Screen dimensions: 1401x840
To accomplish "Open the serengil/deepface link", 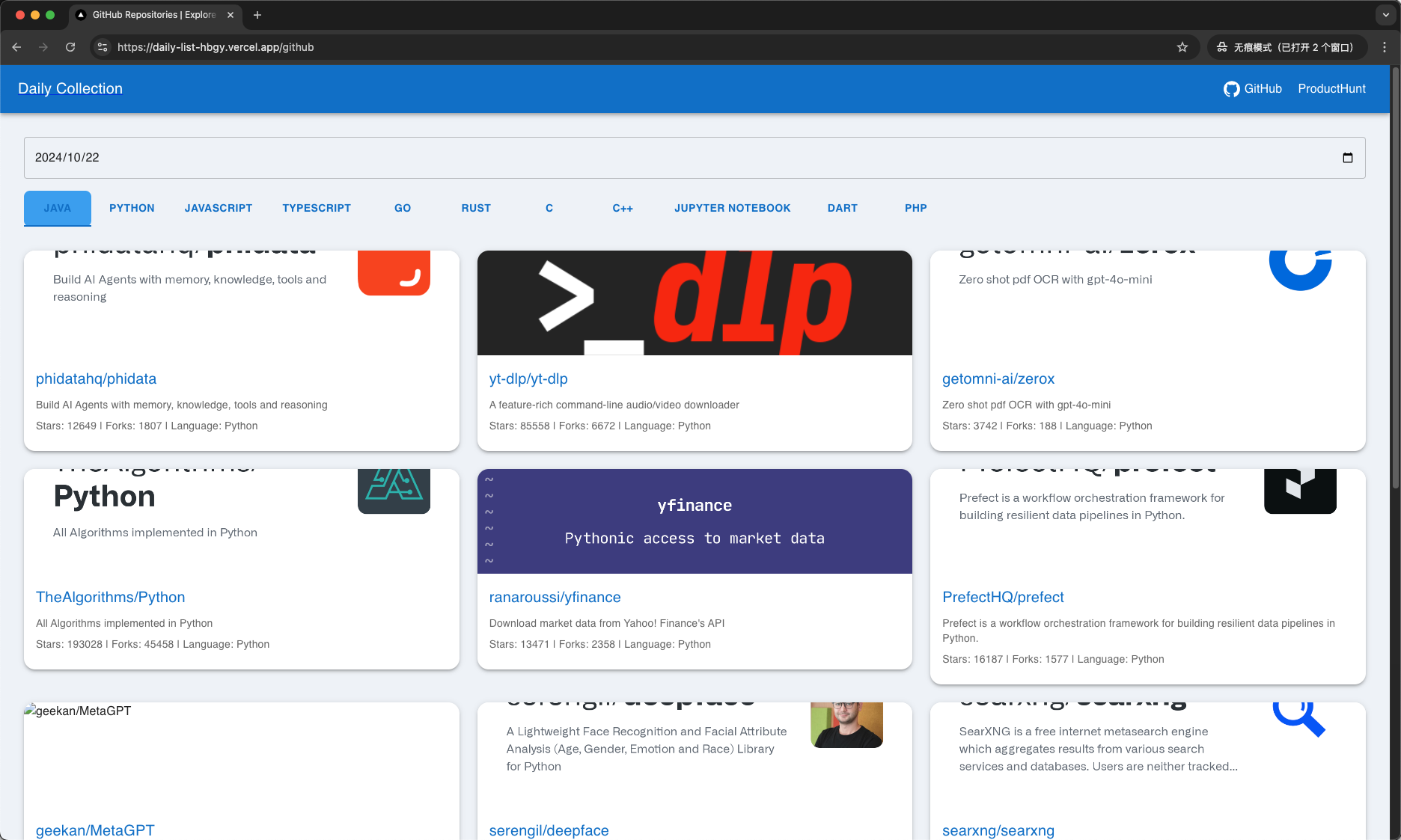I will (549, 831).
